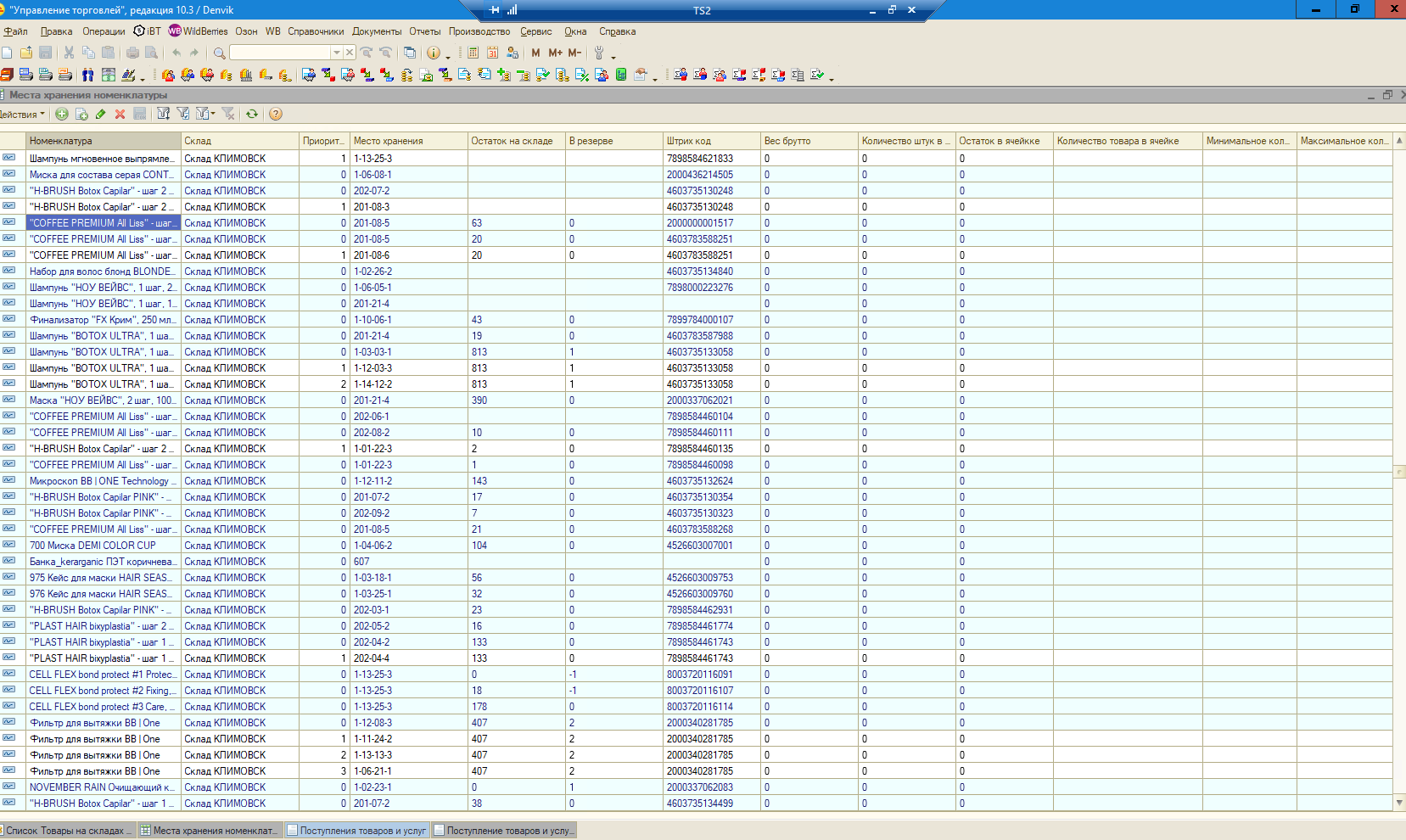Click the copy-record icon beside Add
Image resolution: width=1406 pixels, height=840 pixels.
point(81,114)
